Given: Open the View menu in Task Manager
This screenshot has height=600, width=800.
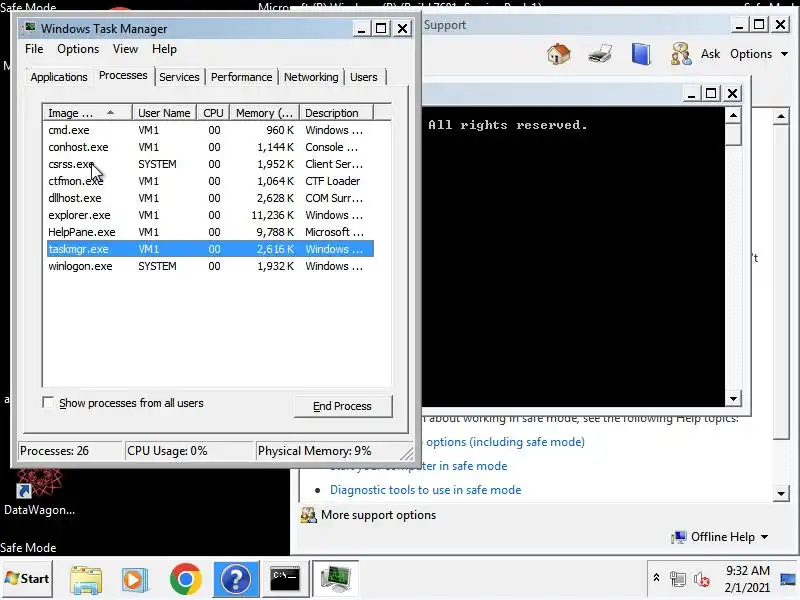Looking at the screenshot, I should [x=125, y=49].
